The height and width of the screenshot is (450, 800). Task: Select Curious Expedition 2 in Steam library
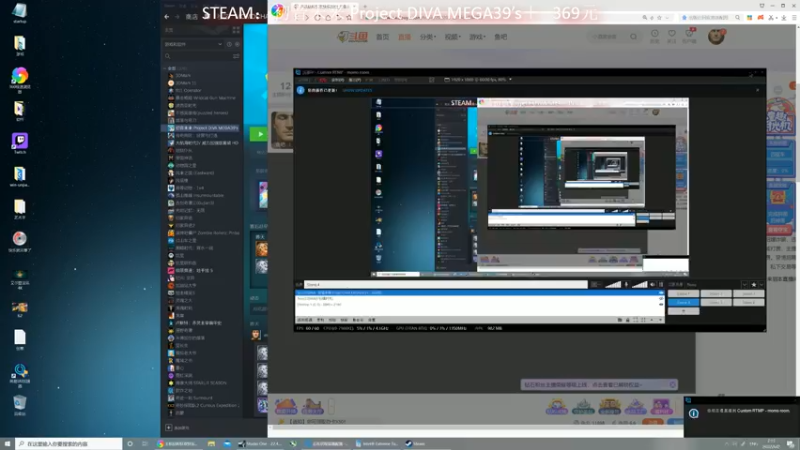[203, 405]
